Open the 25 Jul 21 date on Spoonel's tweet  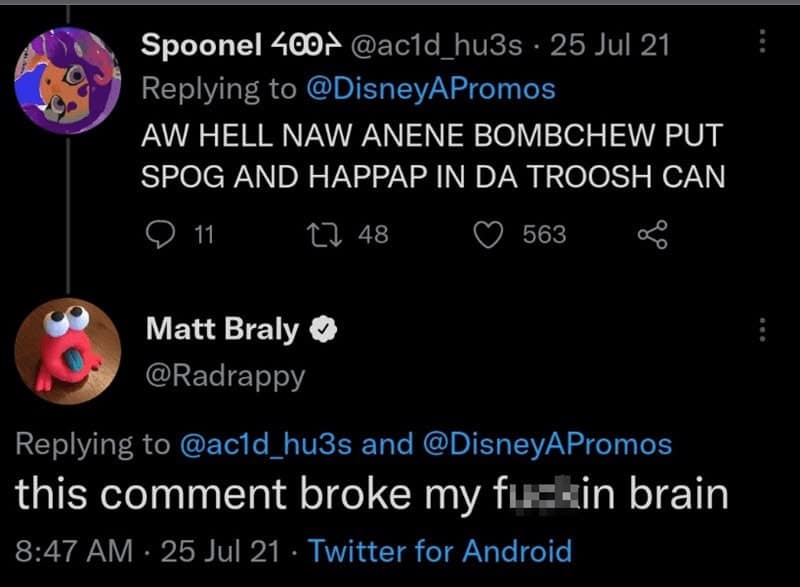[x=624, y=44]
